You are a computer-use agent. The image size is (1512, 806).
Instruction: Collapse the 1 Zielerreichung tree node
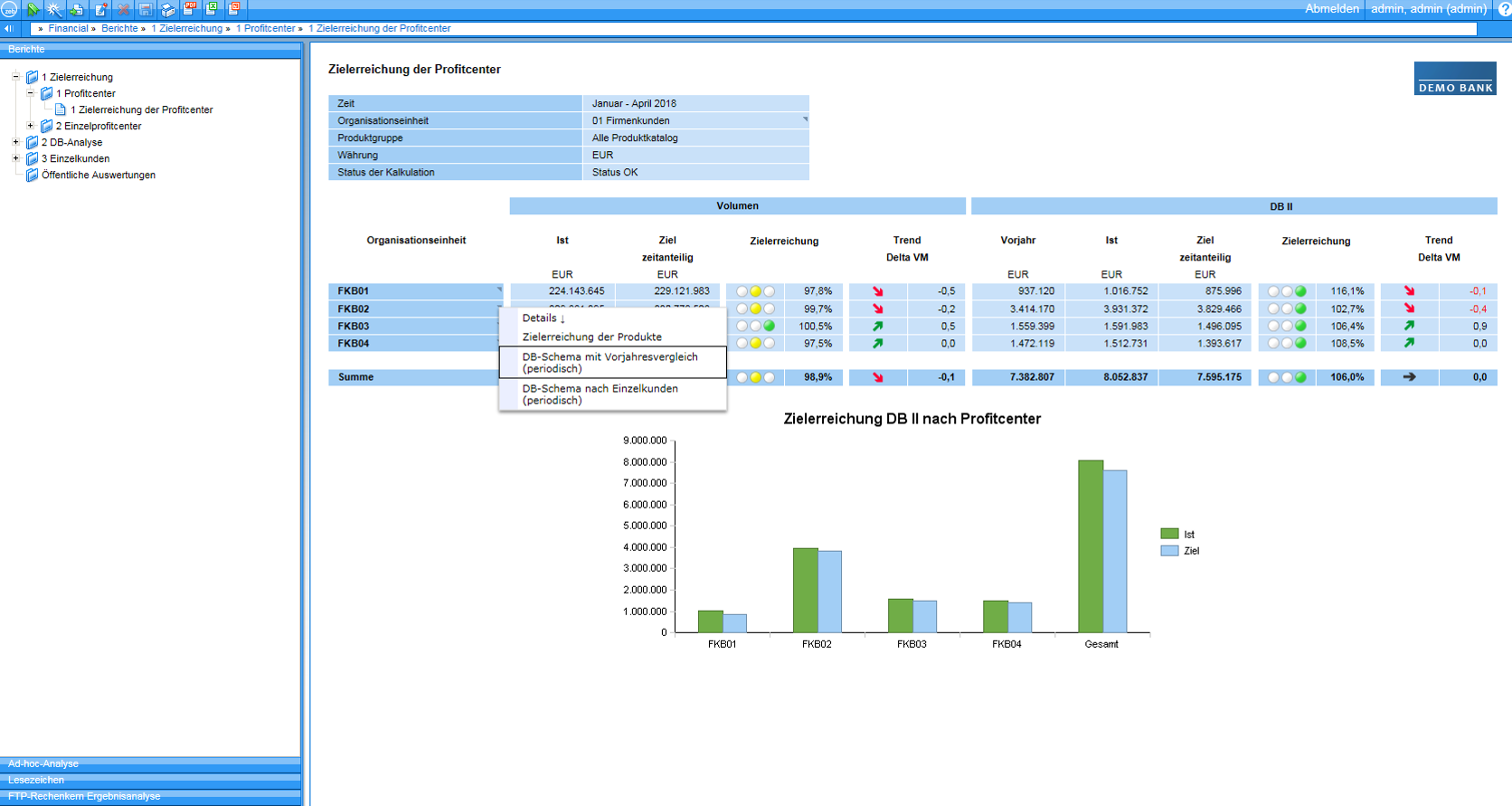coord(15,77)
